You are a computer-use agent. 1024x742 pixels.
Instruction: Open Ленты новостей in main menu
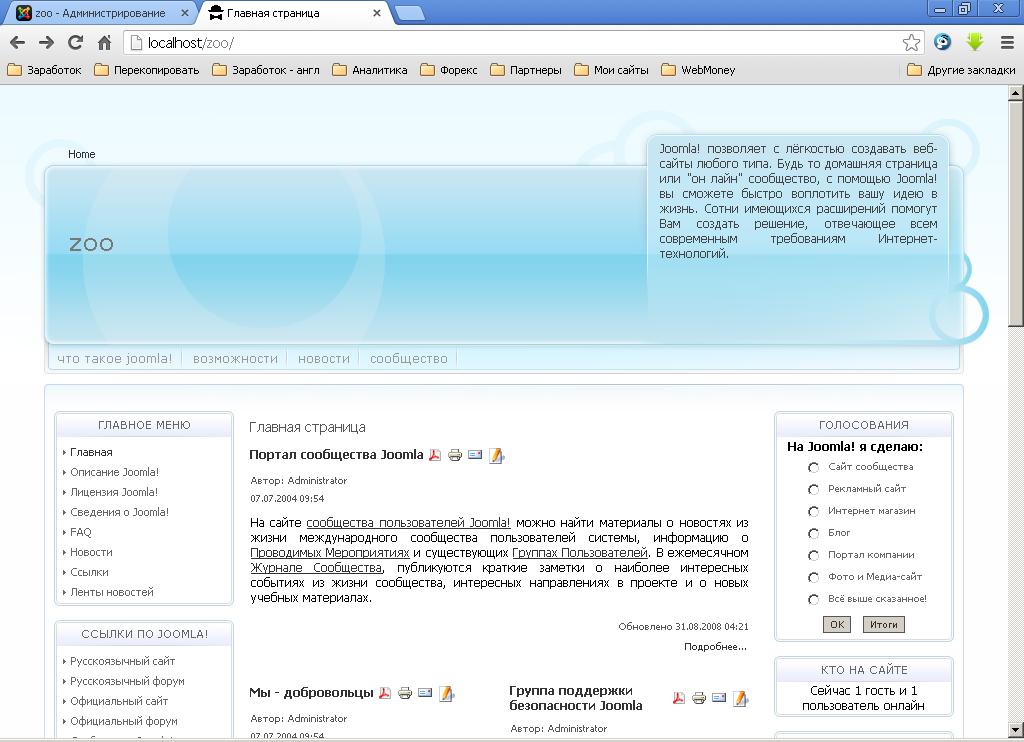pos(112,592)
